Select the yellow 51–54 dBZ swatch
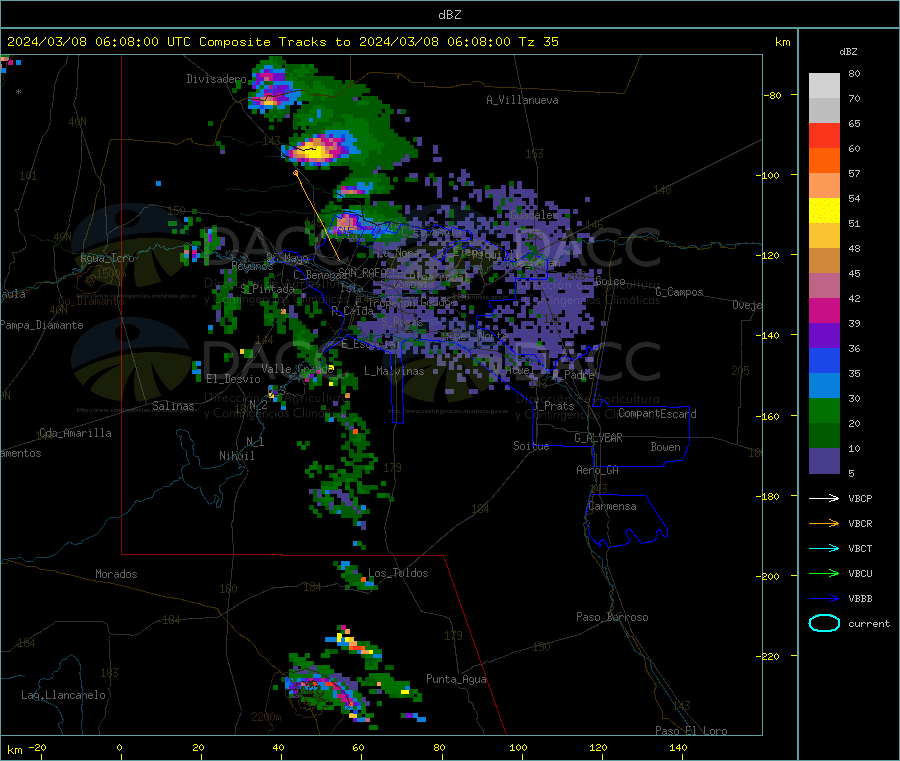The image size is (900, 761). 824,211
